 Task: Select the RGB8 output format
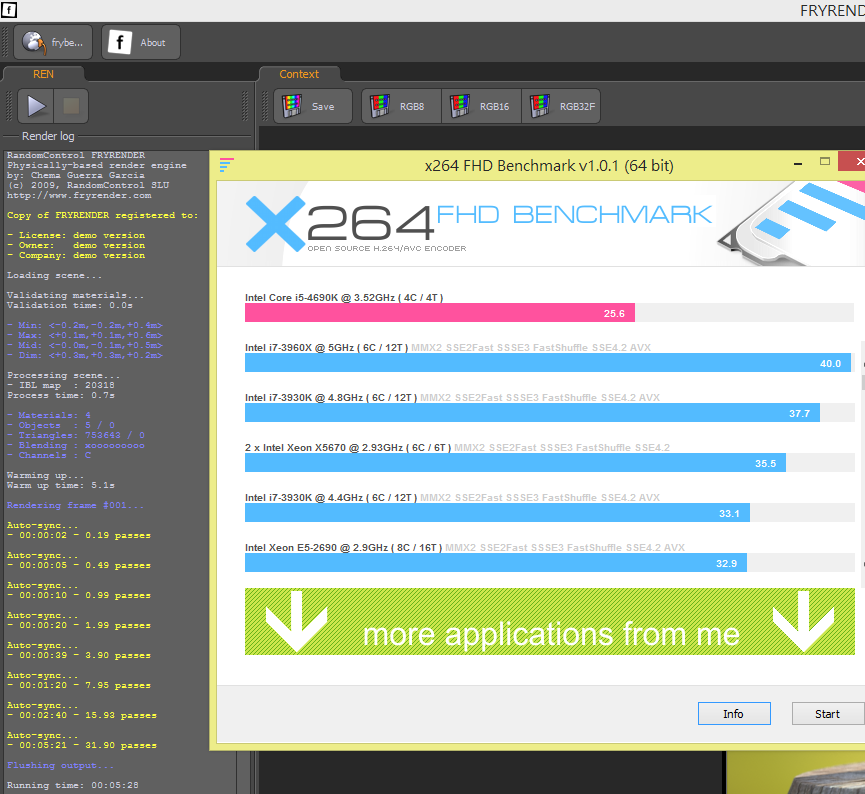tap(402, 106)
